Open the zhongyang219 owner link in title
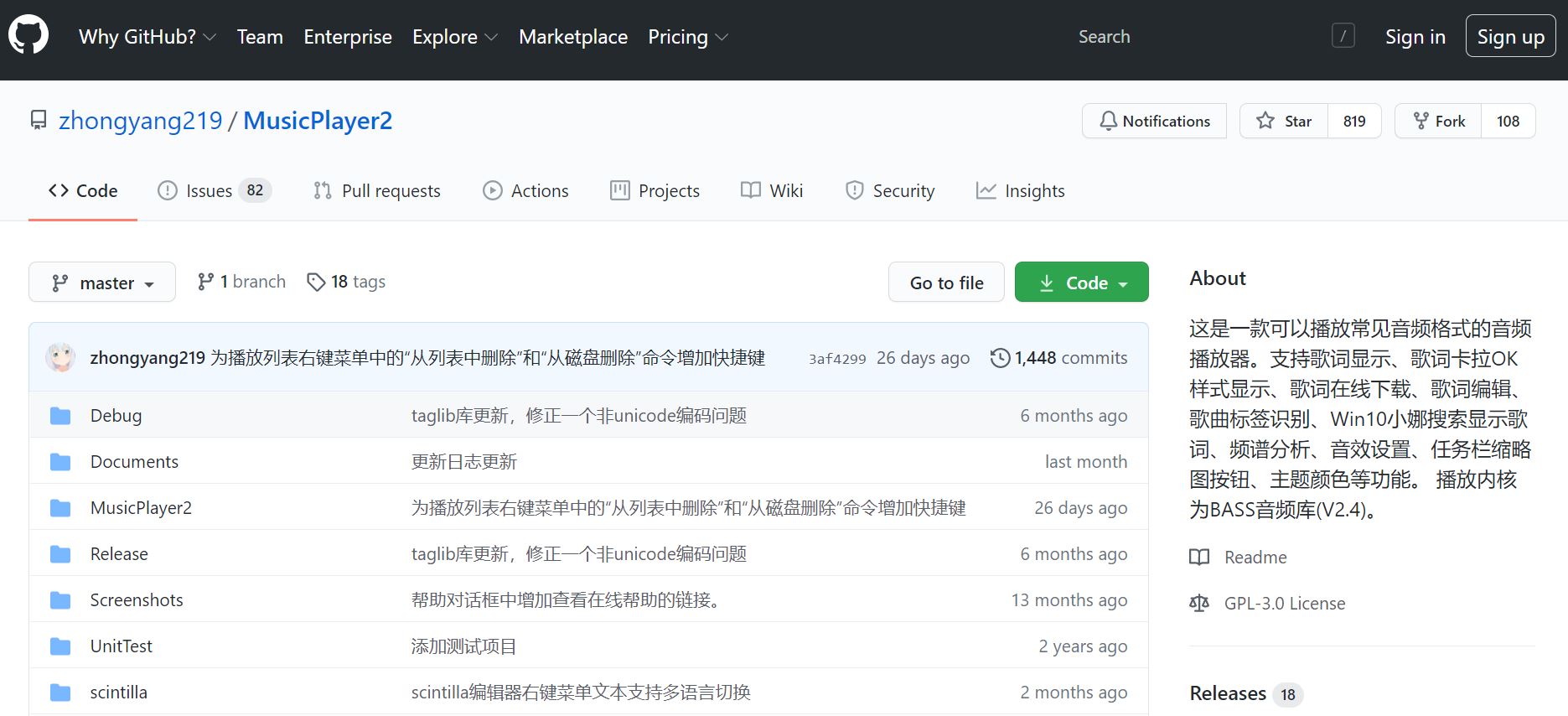The image size is (1568, 716). (x=141, y=121)
